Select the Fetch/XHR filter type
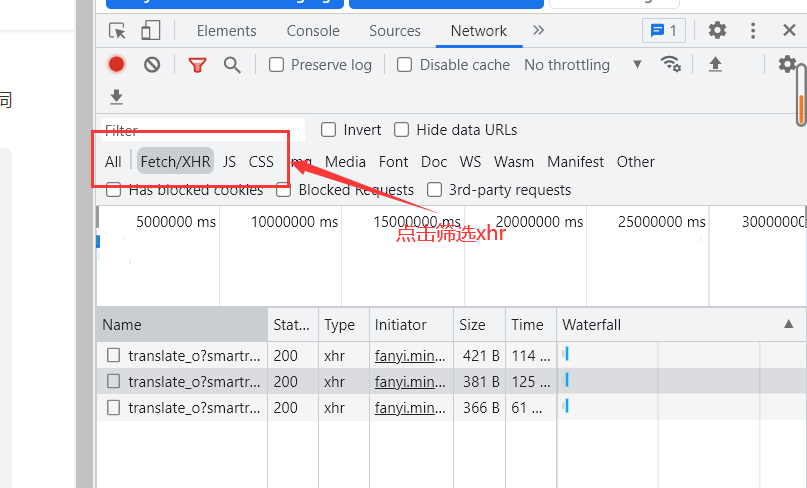The width and height of the screenshot is (807, 488). 176,162
